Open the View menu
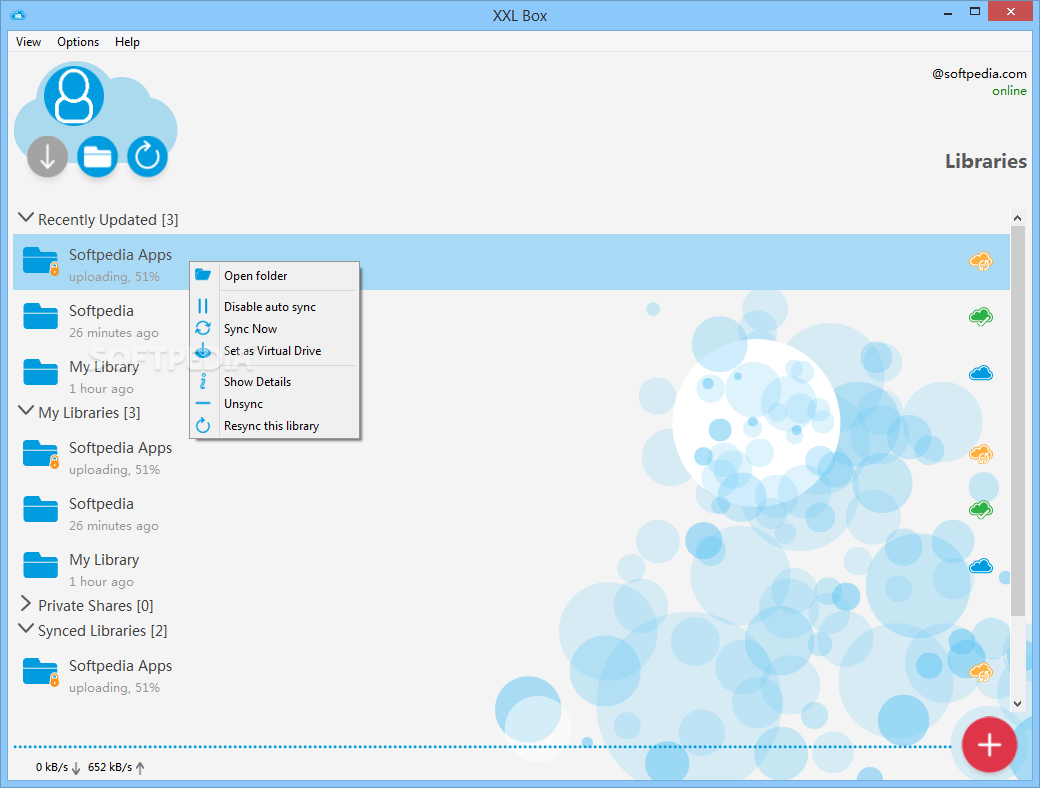 (29, 42)
